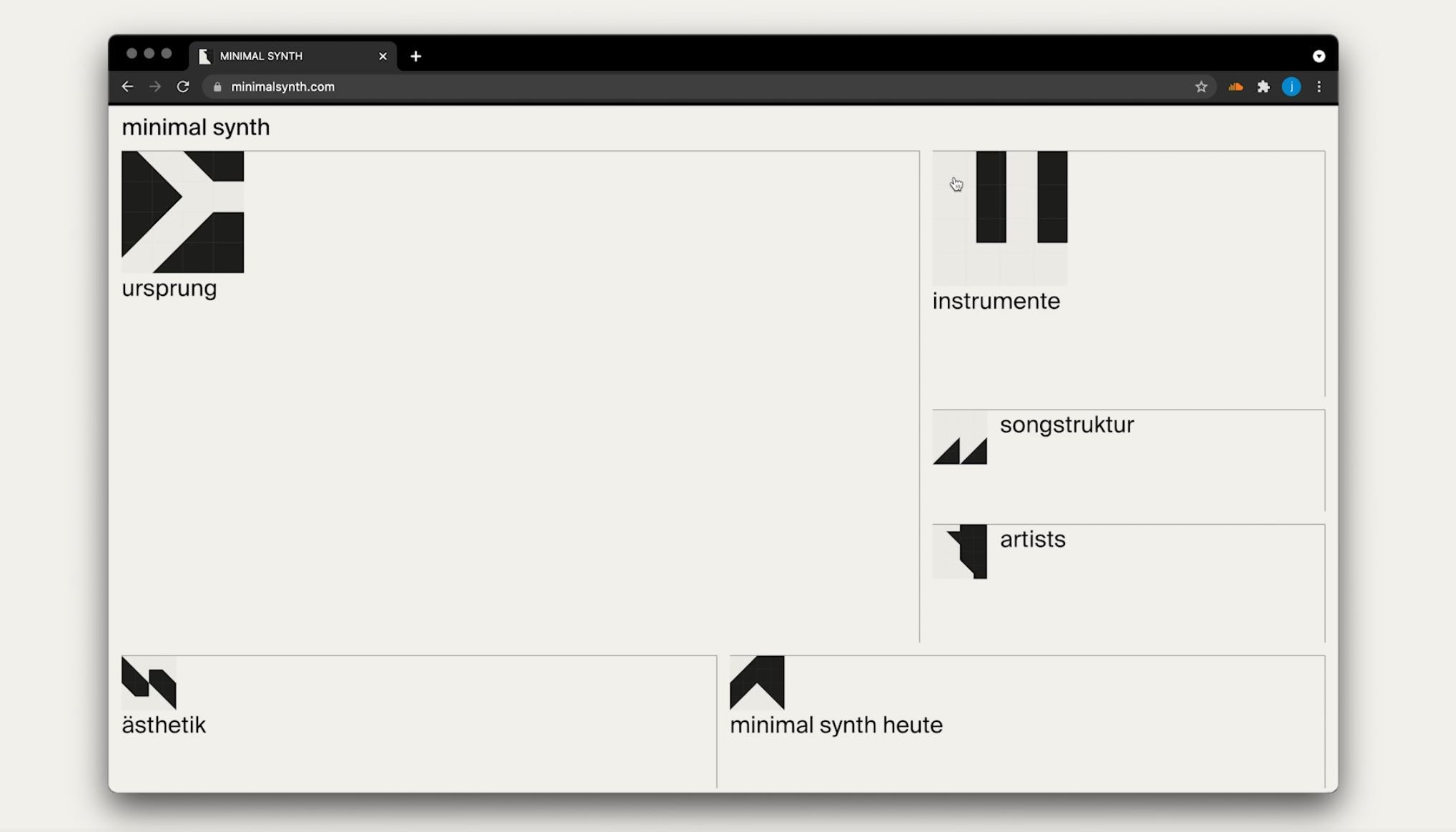Screen dimensions: 1456x832
Task: Click the ursprung arrow graphic icon
Action: pos(182,212)
